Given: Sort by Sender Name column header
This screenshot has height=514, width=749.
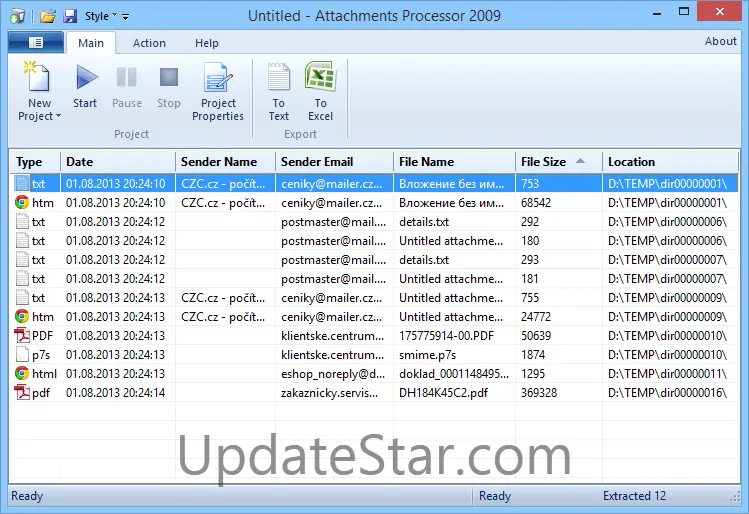Looking at the screenshot, I should point(225,162).
